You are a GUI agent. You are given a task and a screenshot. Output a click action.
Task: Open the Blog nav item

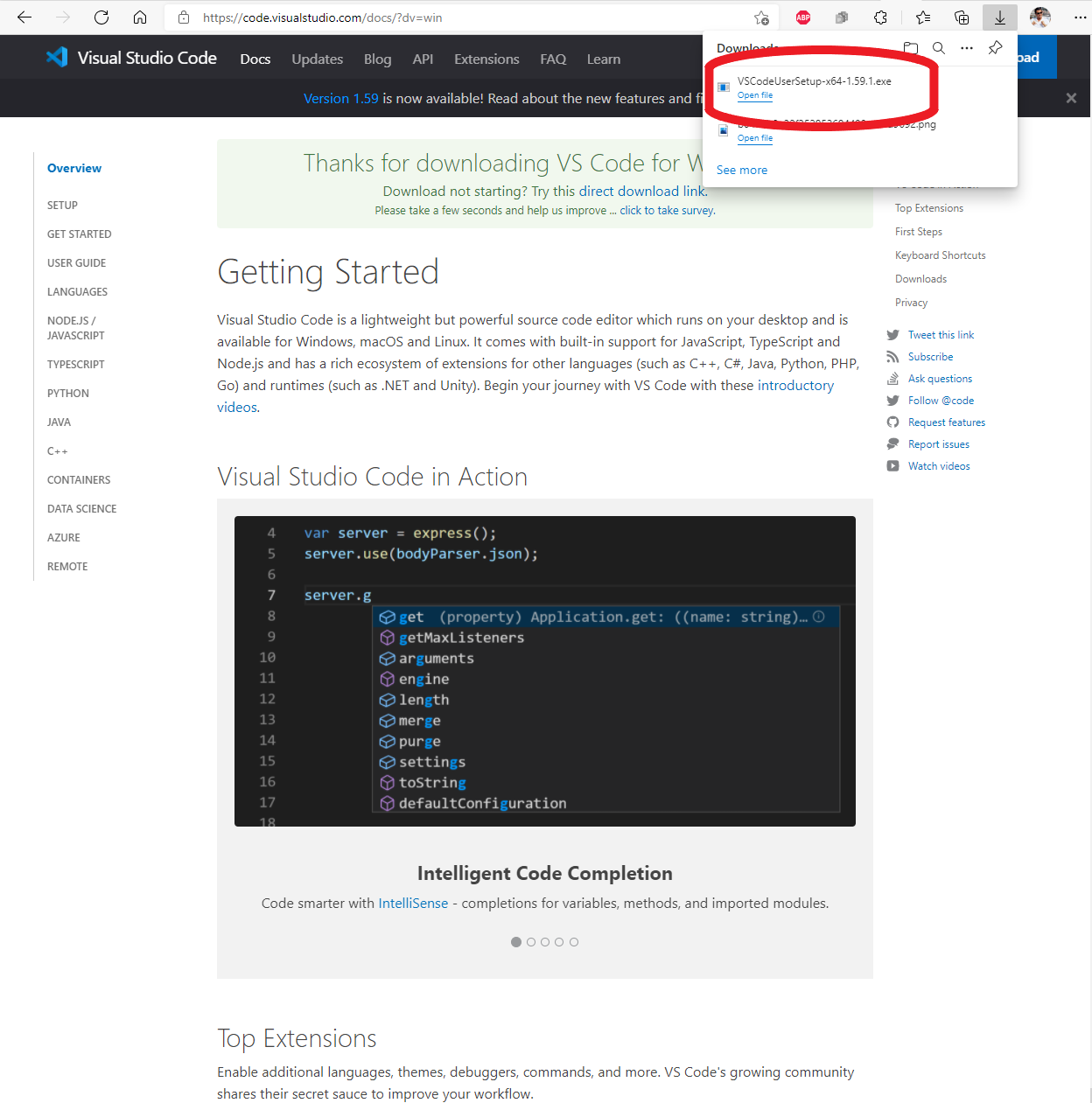(x=377, y=59)
